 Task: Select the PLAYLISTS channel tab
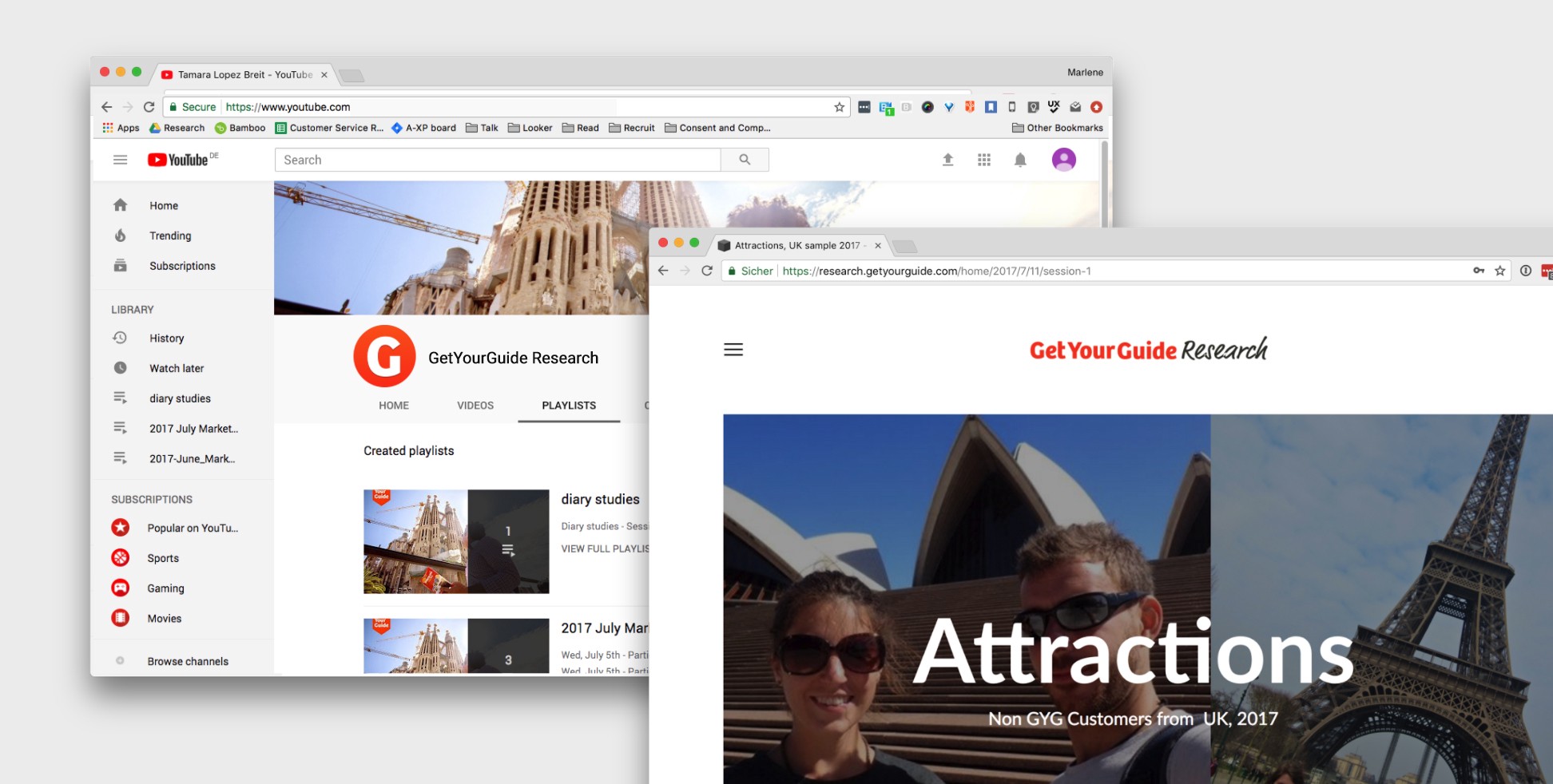[569, 406]
